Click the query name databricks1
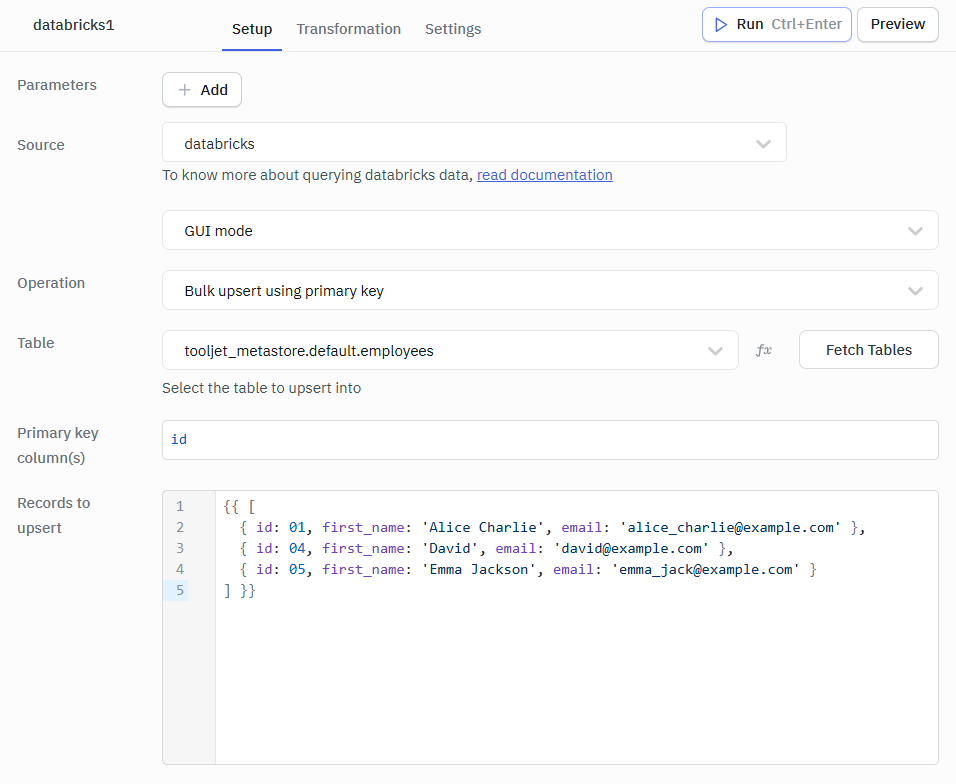 (74, 25)
